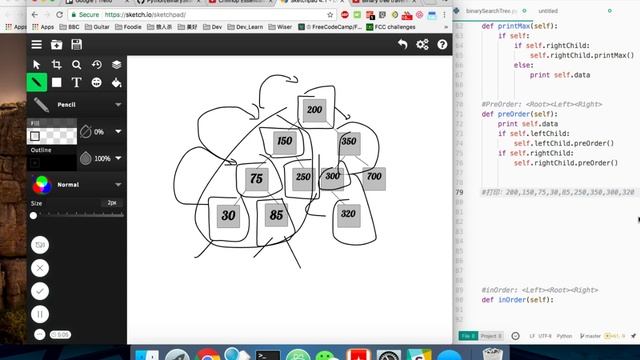Click the Project button in editor status bar

(x=491, y=336)
